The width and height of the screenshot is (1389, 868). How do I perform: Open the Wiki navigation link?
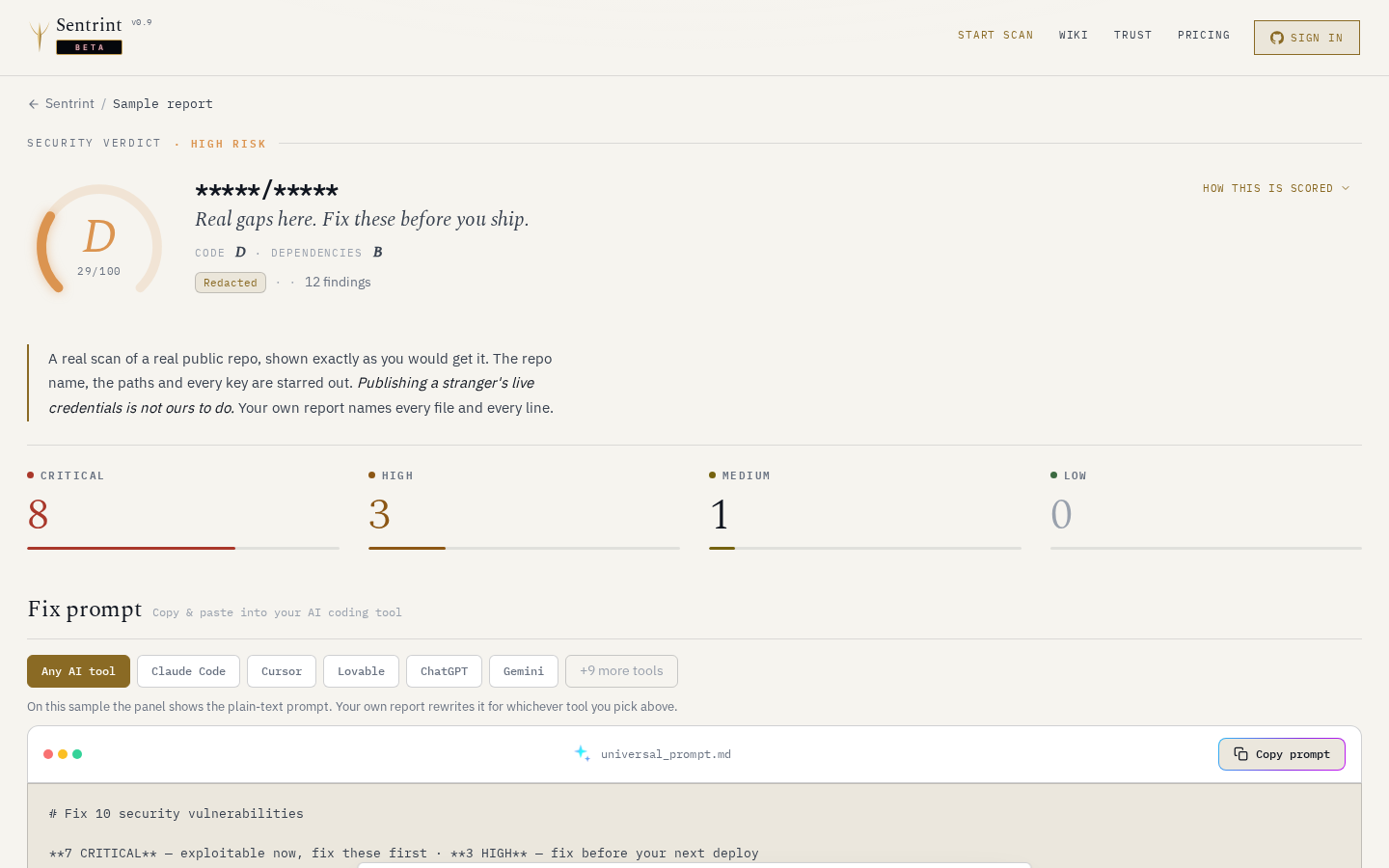pyautogui.click(x=1074, y=35)
